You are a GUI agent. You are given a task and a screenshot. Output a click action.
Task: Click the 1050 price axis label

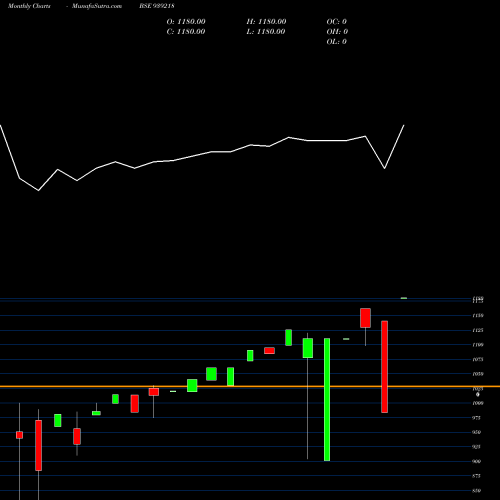[478, 374]
